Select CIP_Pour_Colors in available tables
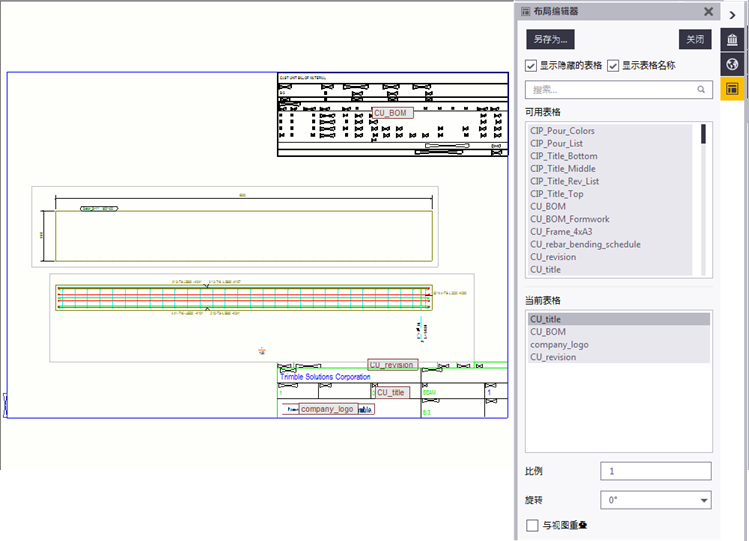The image size is (749, 541). pyautogui.click(x=562, y=131)
